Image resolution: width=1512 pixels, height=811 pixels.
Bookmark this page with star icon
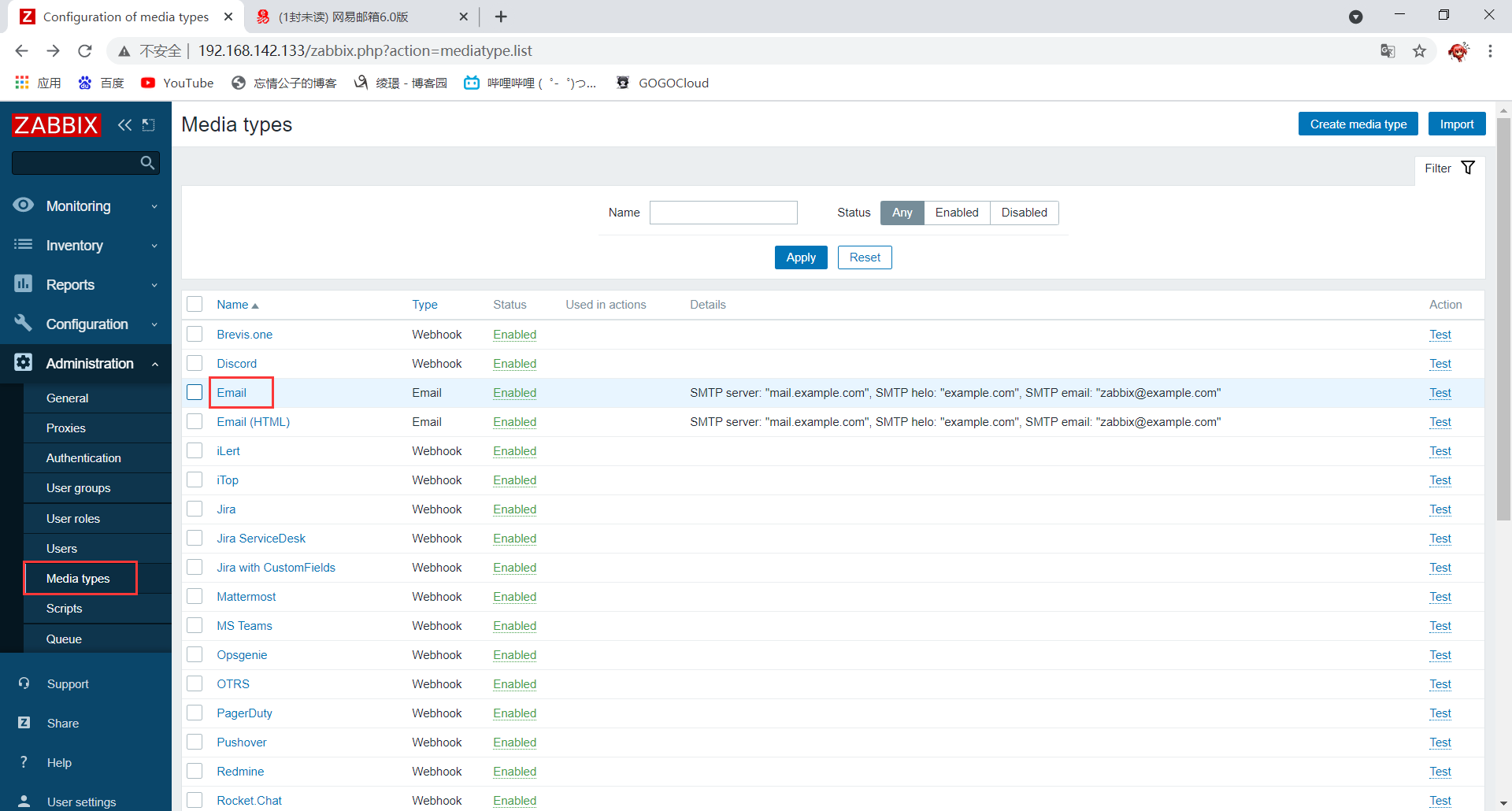pyautogui.click(x=1419, y=51)
